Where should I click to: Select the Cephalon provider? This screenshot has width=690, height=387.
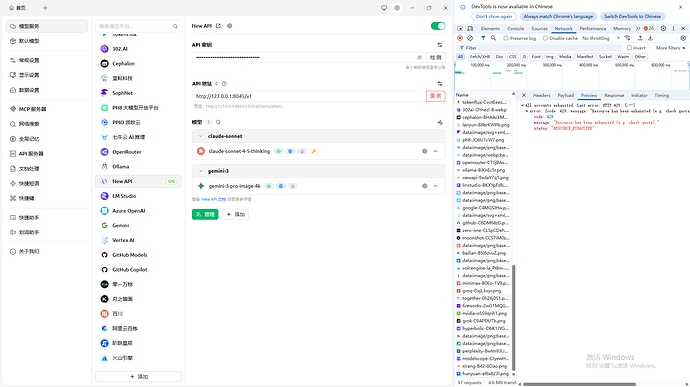click(x=138, y=63)
